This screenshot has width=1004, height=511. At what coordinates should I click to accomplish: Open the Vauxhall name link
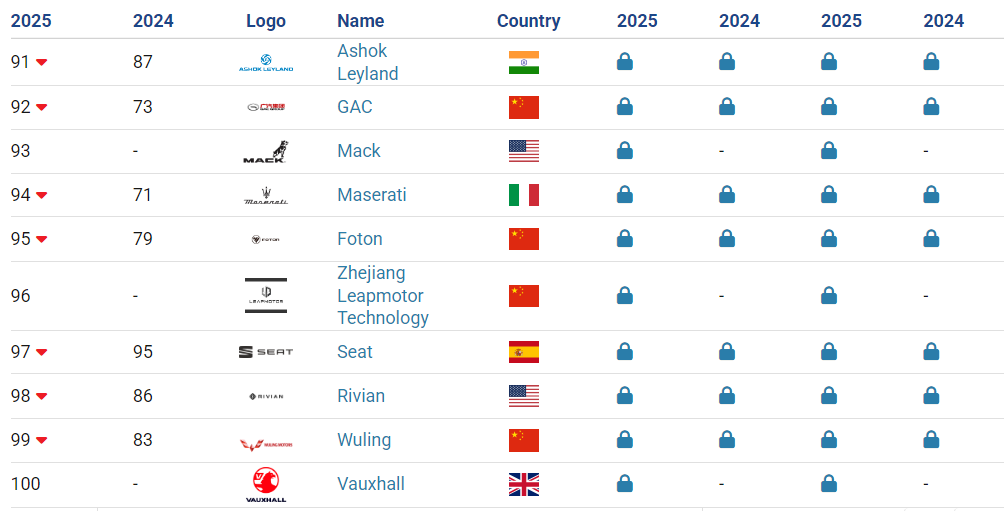[371, 483]
